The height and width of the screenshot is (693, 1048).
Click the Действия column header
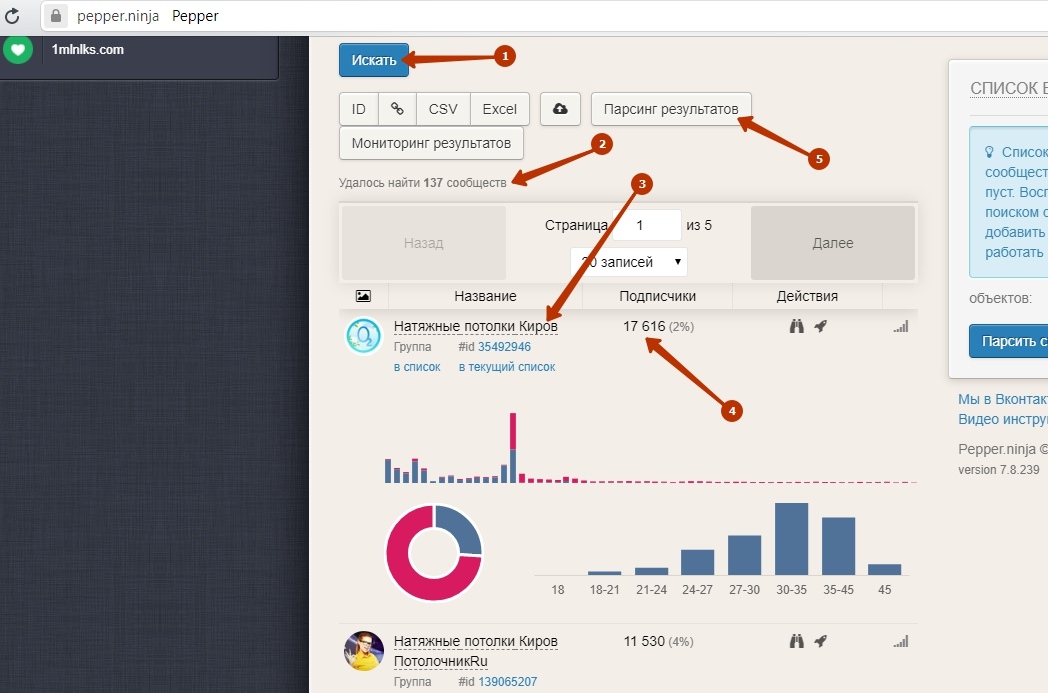pos(807,296)
